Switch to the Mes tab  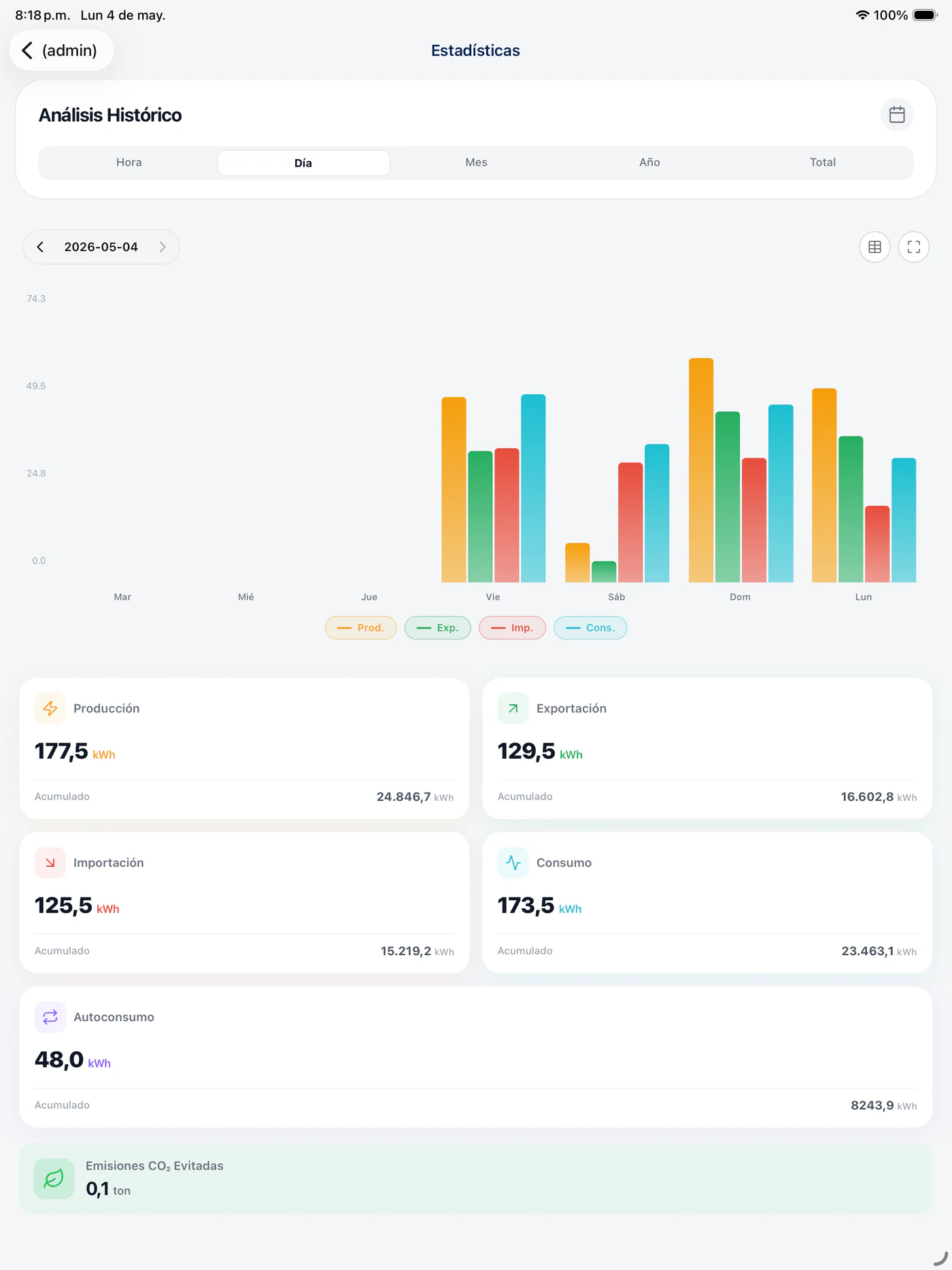point(476,162)
